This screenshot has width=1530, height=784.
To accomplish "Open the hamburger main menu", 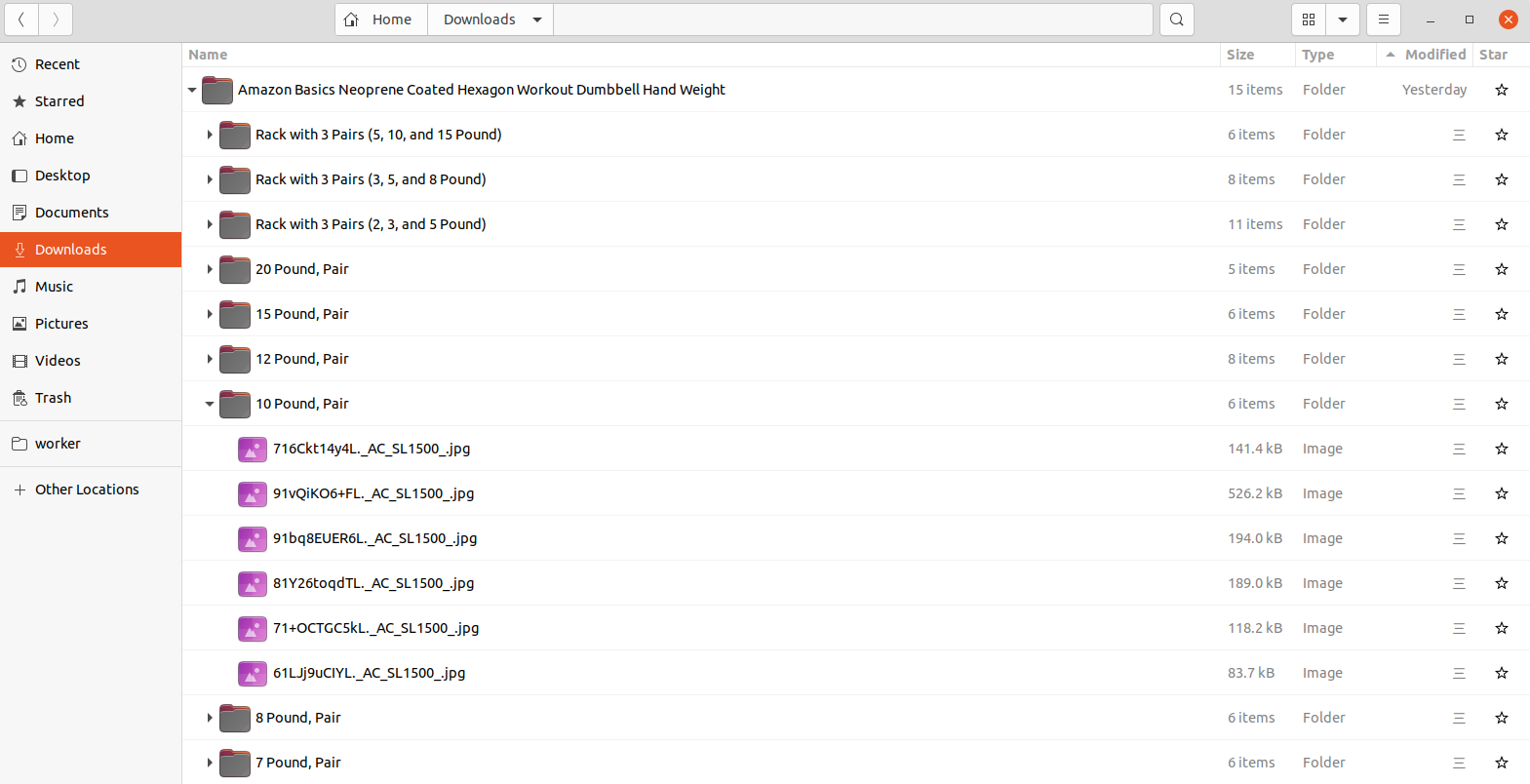I will [x=1383, y=20].
